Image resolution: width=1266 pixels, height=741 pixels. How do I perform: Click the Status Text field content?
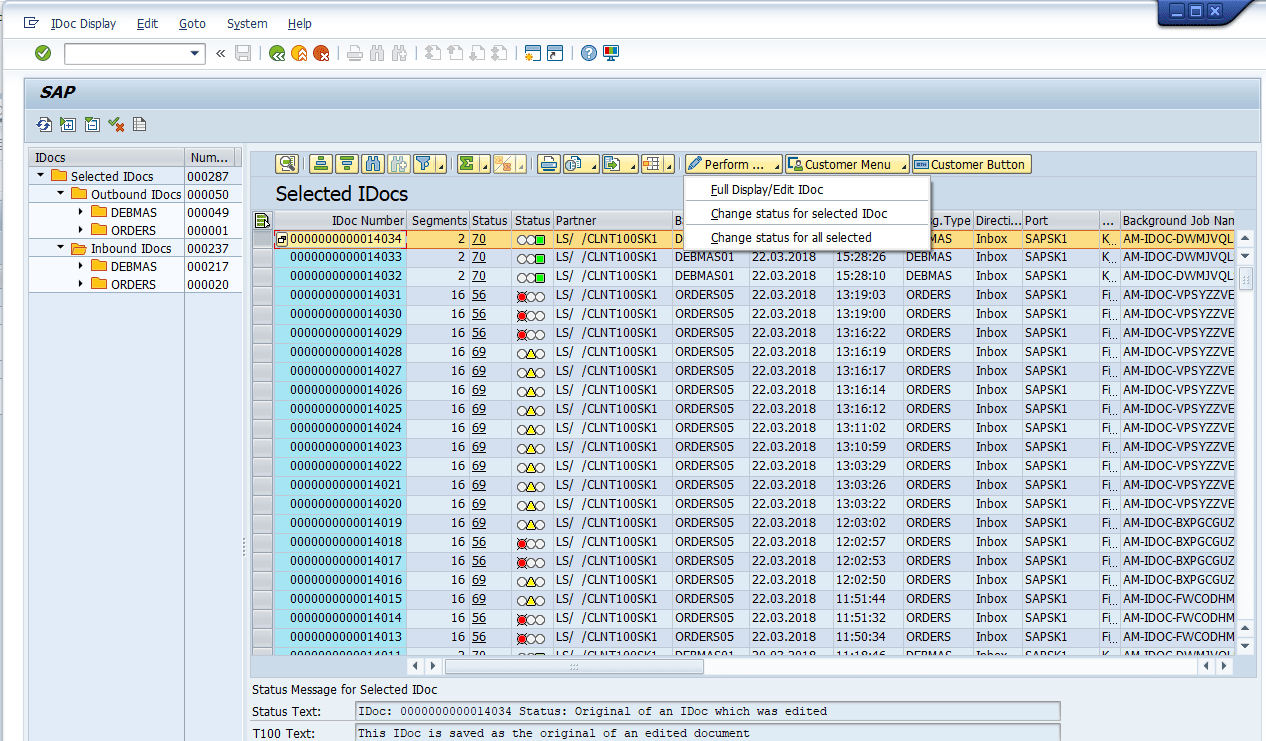[x=707, y=711]
